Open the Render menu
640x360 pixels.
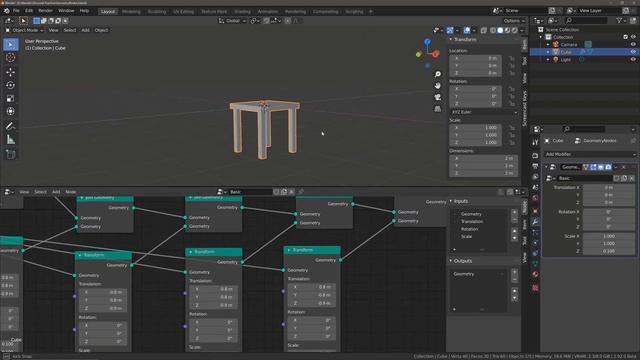(x=45, y=11)
